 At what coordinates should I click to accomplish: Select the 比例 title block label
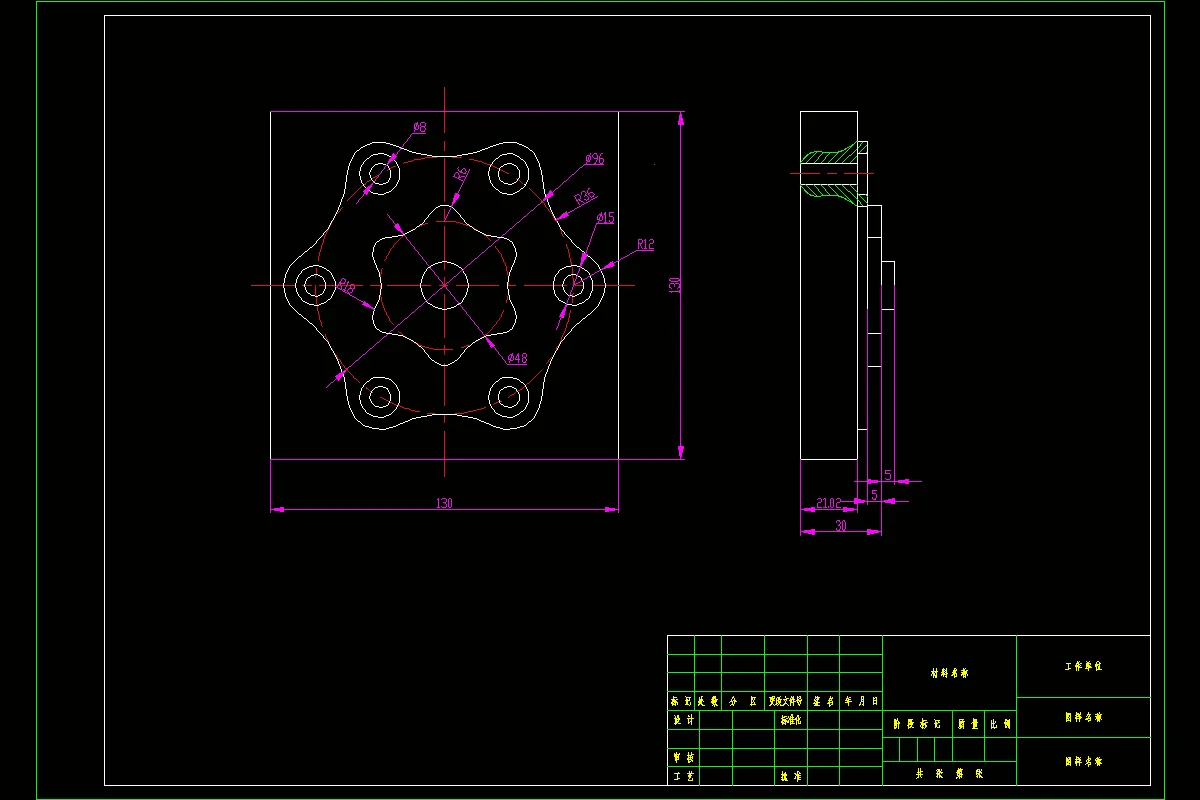point(1000,723)
